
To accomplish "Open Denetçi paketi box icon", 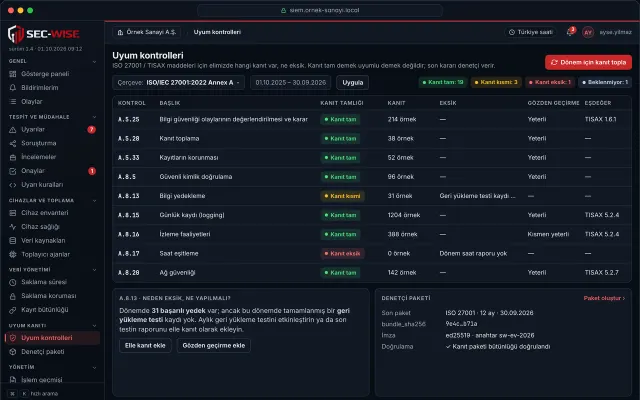I will coord(13,352).
